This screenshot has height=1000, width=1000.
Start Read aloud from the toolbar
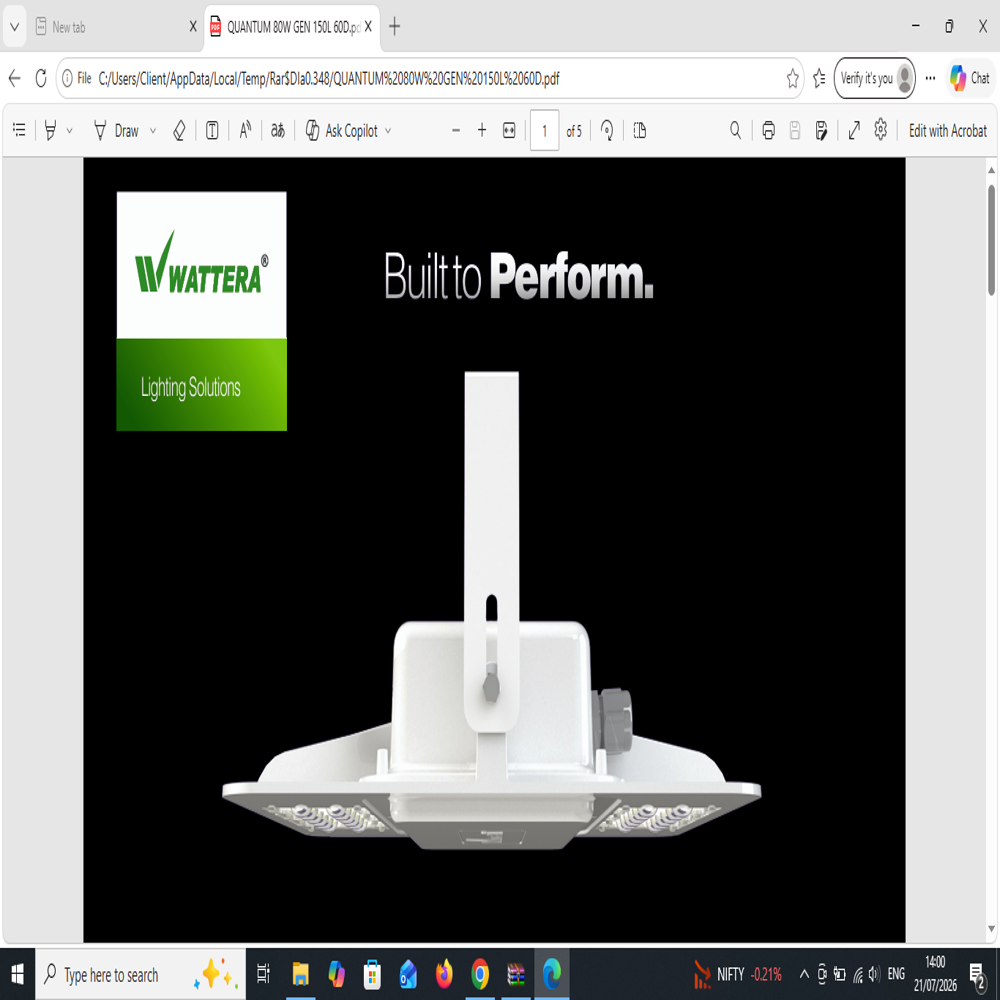[x=246, y=131]
